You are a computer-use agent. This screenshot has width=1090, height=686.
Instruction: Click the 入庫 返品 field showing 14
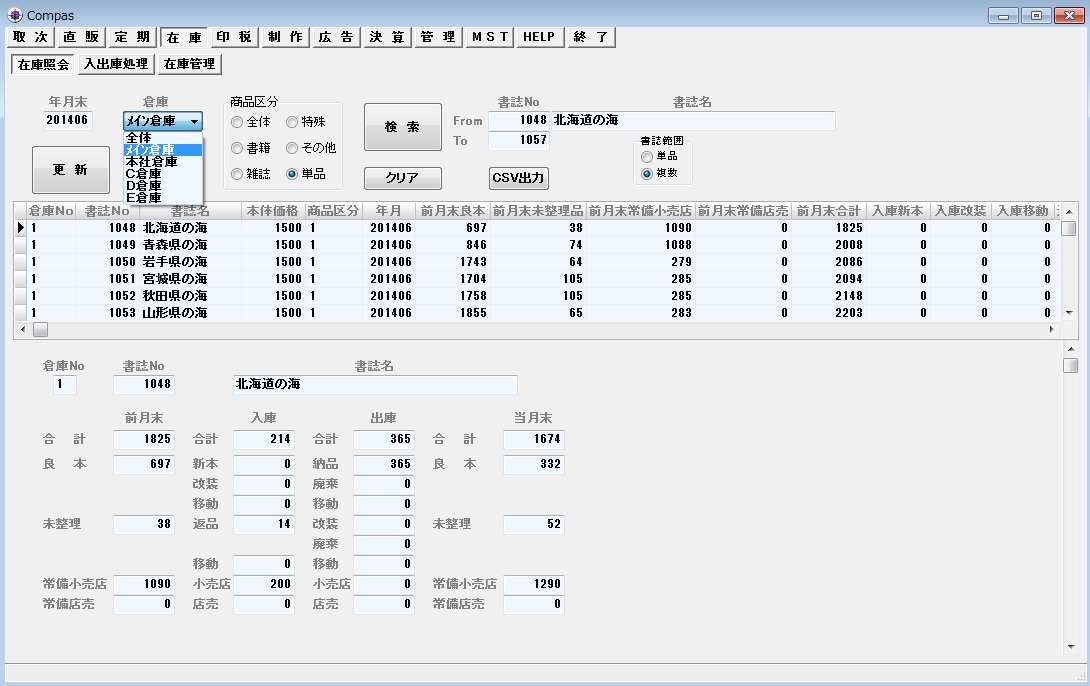pyautogui.click(x=264, y=524)
